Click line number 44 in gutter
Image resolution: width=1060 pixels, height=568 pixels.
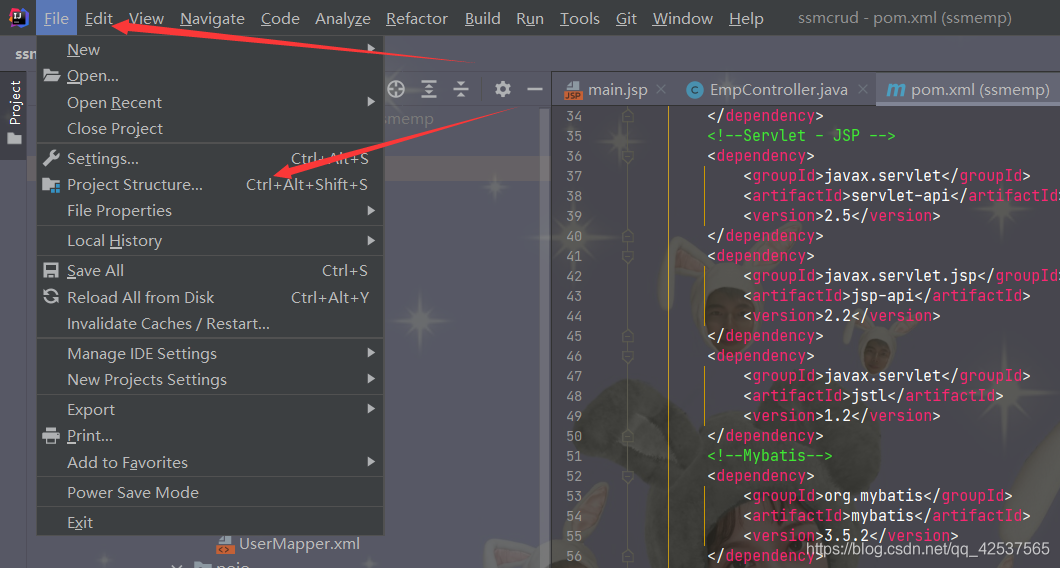[x=574, y=316]
